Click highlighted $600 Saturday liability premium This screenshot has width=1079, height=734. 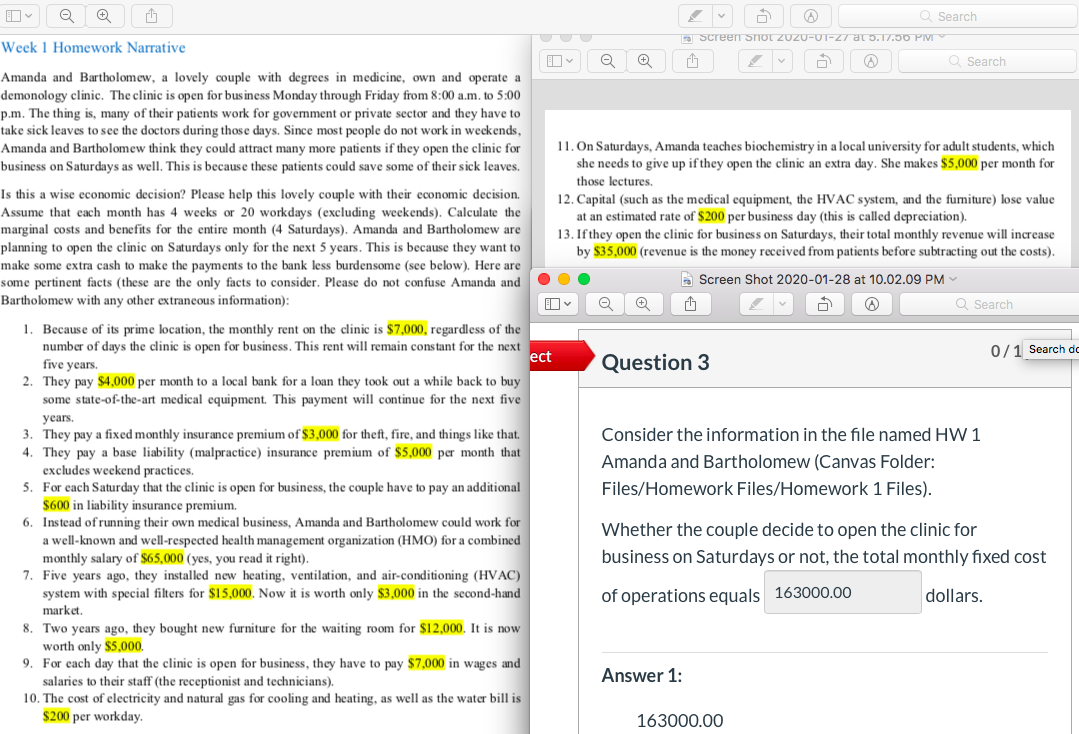click(56, 505)
